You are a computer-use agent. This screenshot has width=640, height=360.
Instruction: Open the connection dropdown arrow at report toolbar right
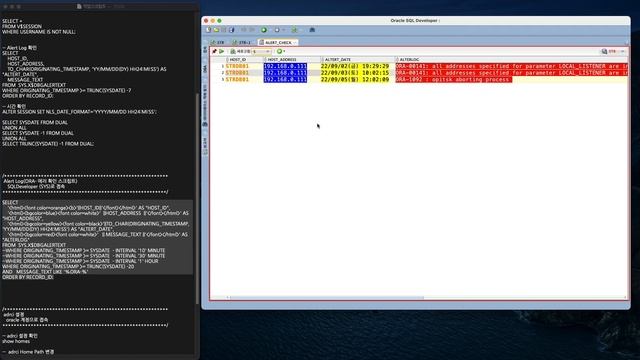pyautogui.click(x=622, y=51)
